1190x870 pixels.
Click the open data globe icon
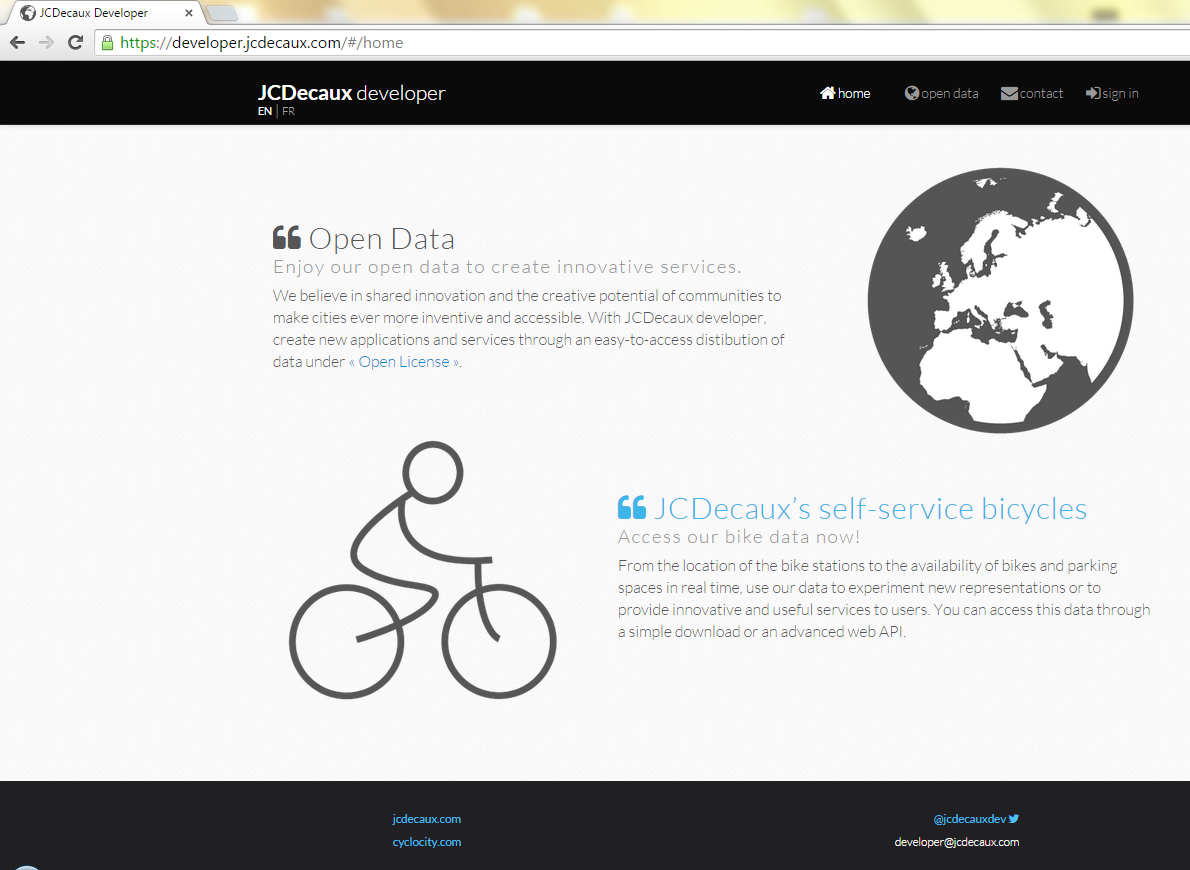coord(911,93)
